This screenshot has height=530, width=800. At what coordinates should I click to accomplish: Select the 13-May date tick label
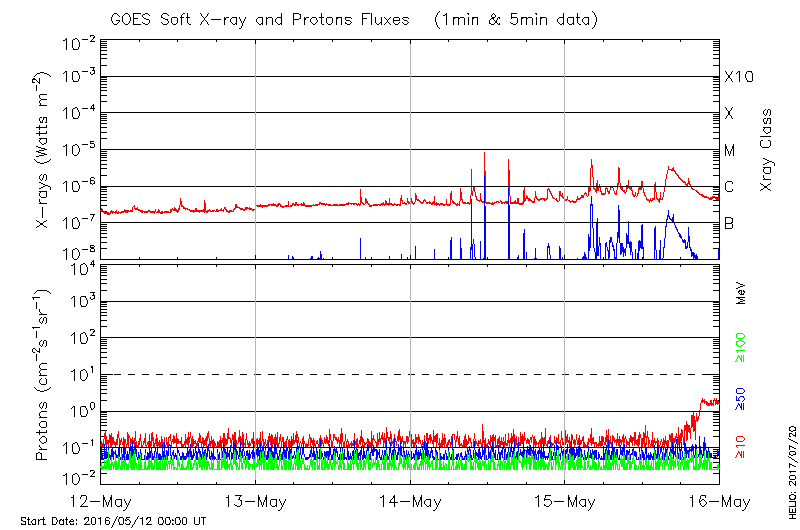tap(256, 501)
